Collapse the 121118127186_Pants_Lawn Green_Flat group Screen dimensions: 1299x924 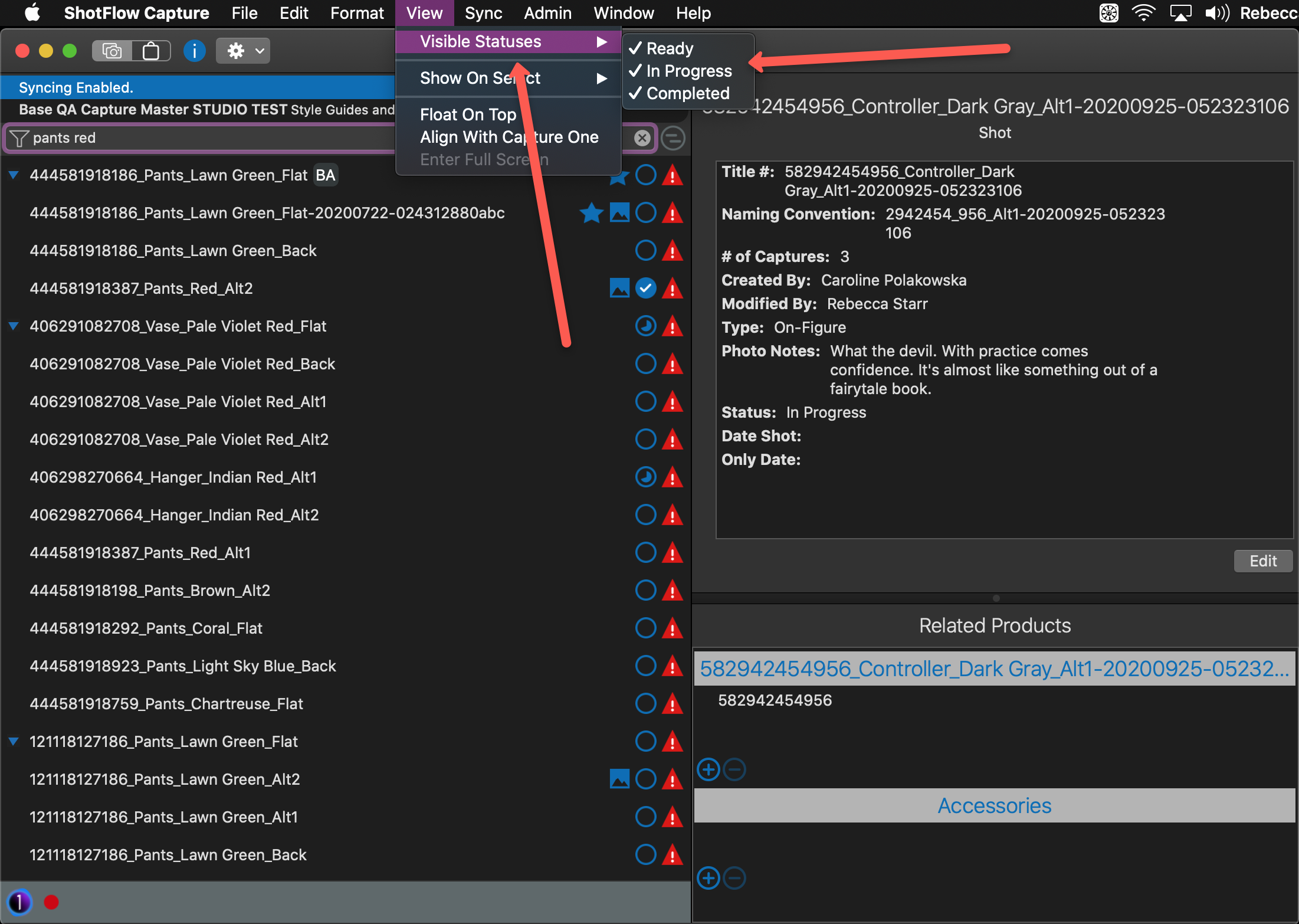coord(14,742)
